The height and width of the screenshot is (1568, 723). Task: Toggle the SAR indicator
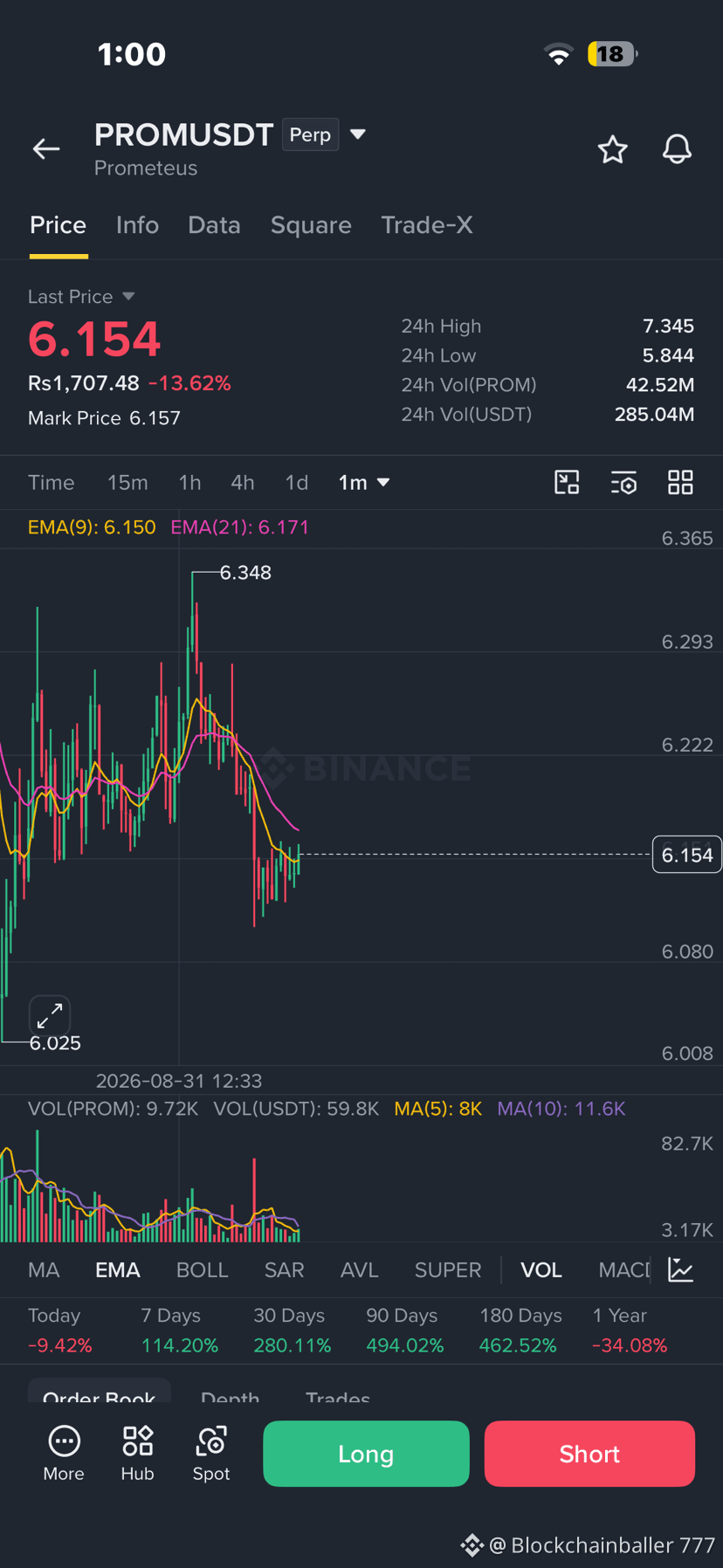(x=285, y=1270)
